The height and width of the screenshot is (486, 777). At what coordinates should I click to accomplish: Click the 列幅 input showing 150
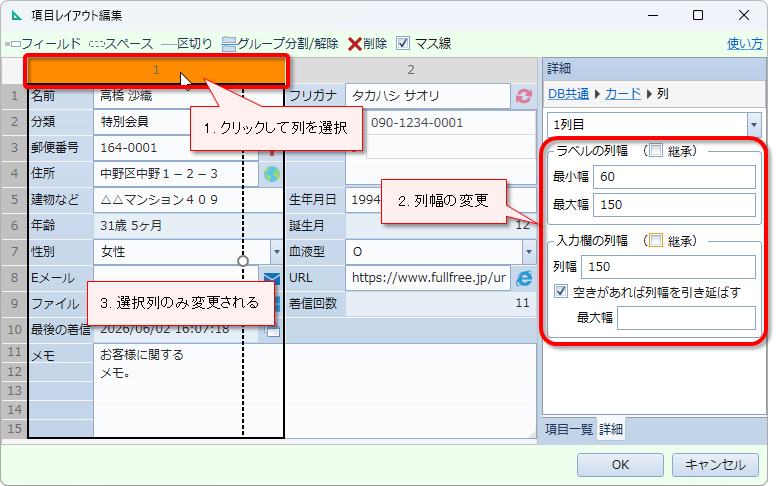[x=668, y=267]
